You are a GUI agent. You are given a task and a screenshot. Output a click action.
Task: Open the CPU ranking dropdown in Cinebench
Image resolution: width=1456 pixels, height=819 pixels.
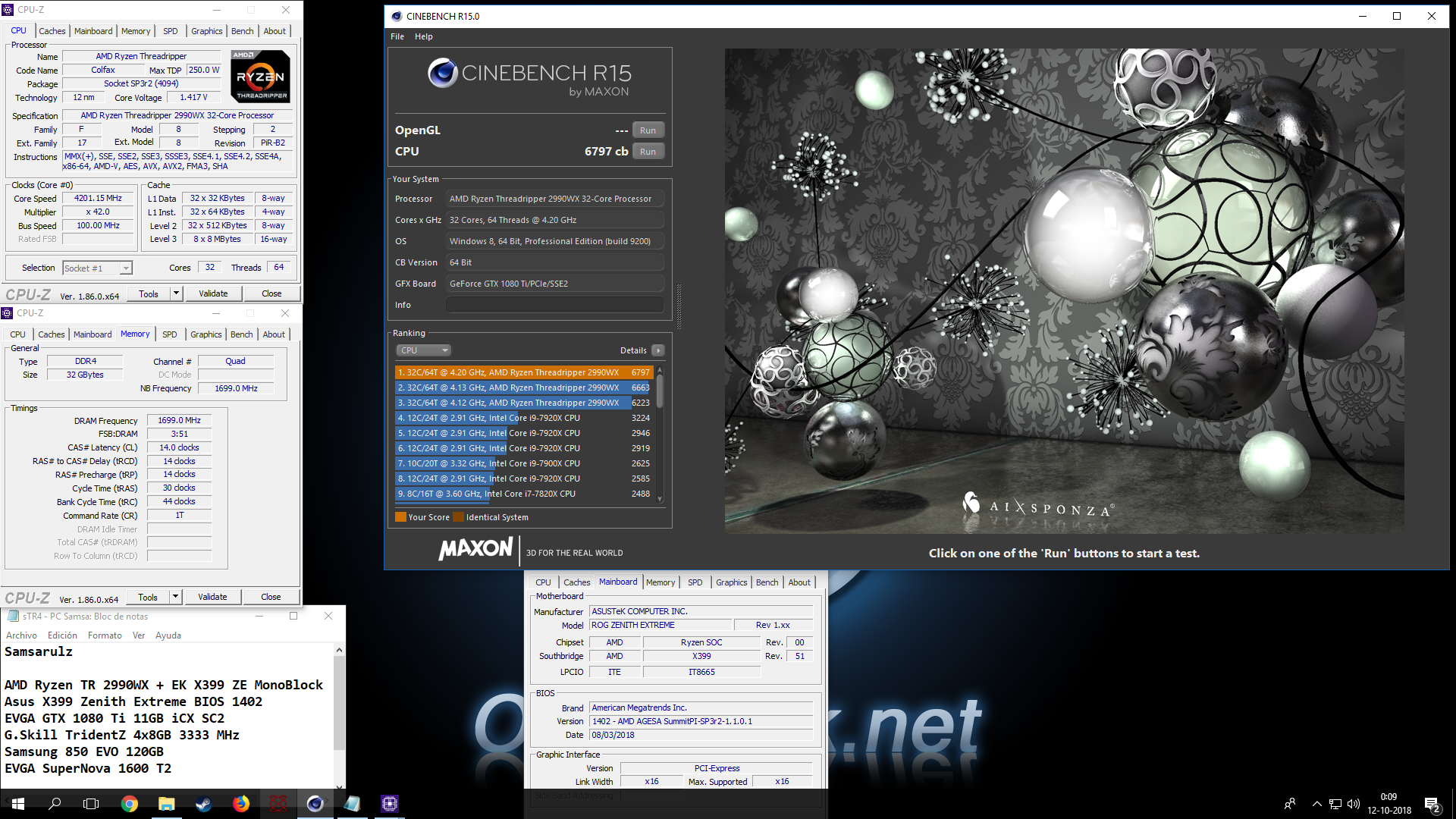coord(424,350)
